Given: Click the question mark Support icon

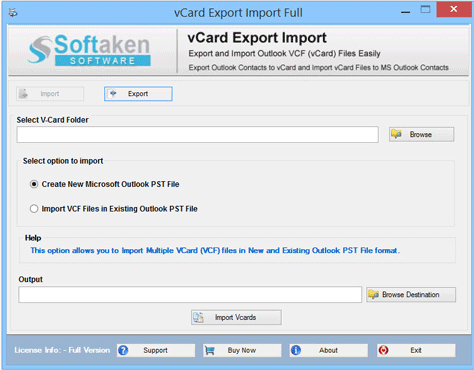Looking at the screenshot, I should [x=123, y=350].
